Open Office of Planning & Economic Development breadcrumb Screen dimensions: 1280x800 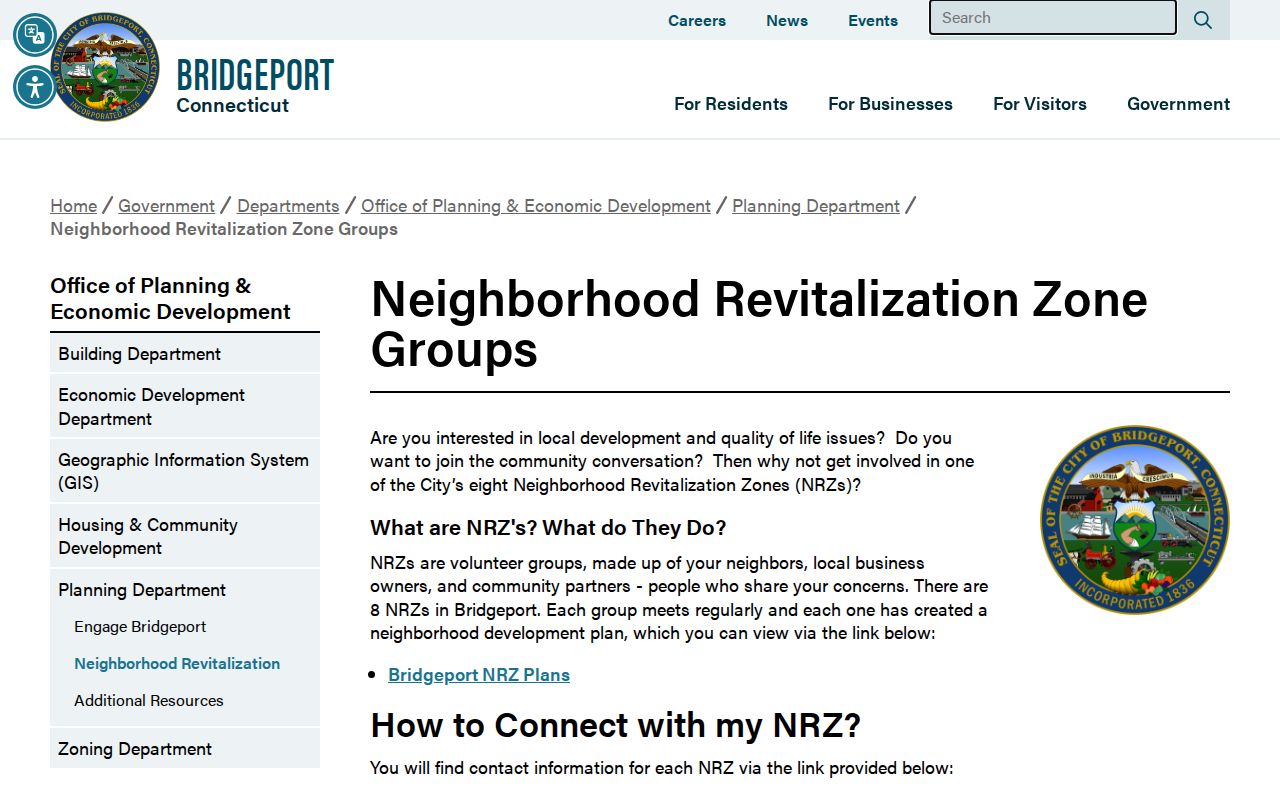point(536,206)
